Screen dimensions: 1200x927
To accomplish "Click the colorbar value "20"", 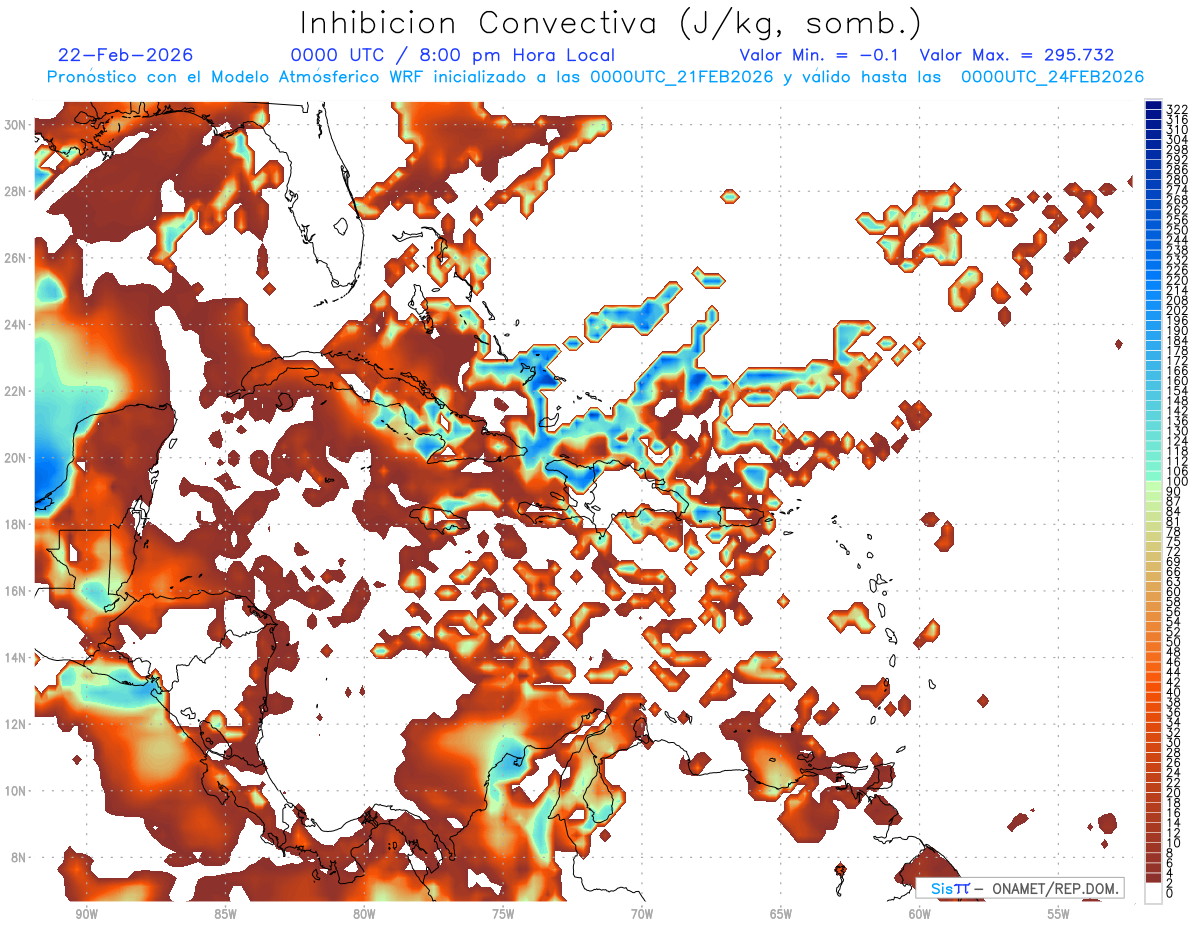I will click(1174, 793).
